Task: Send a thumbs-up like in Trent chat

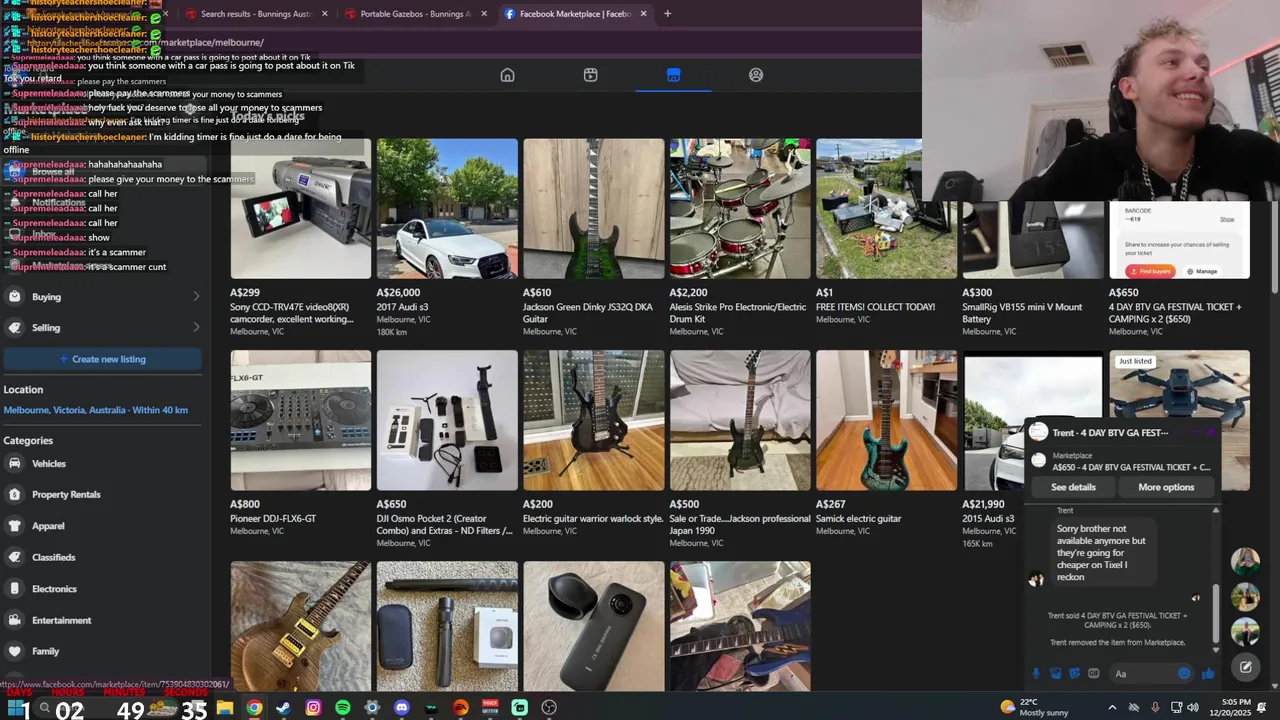Action: (x=1208, y=674)
